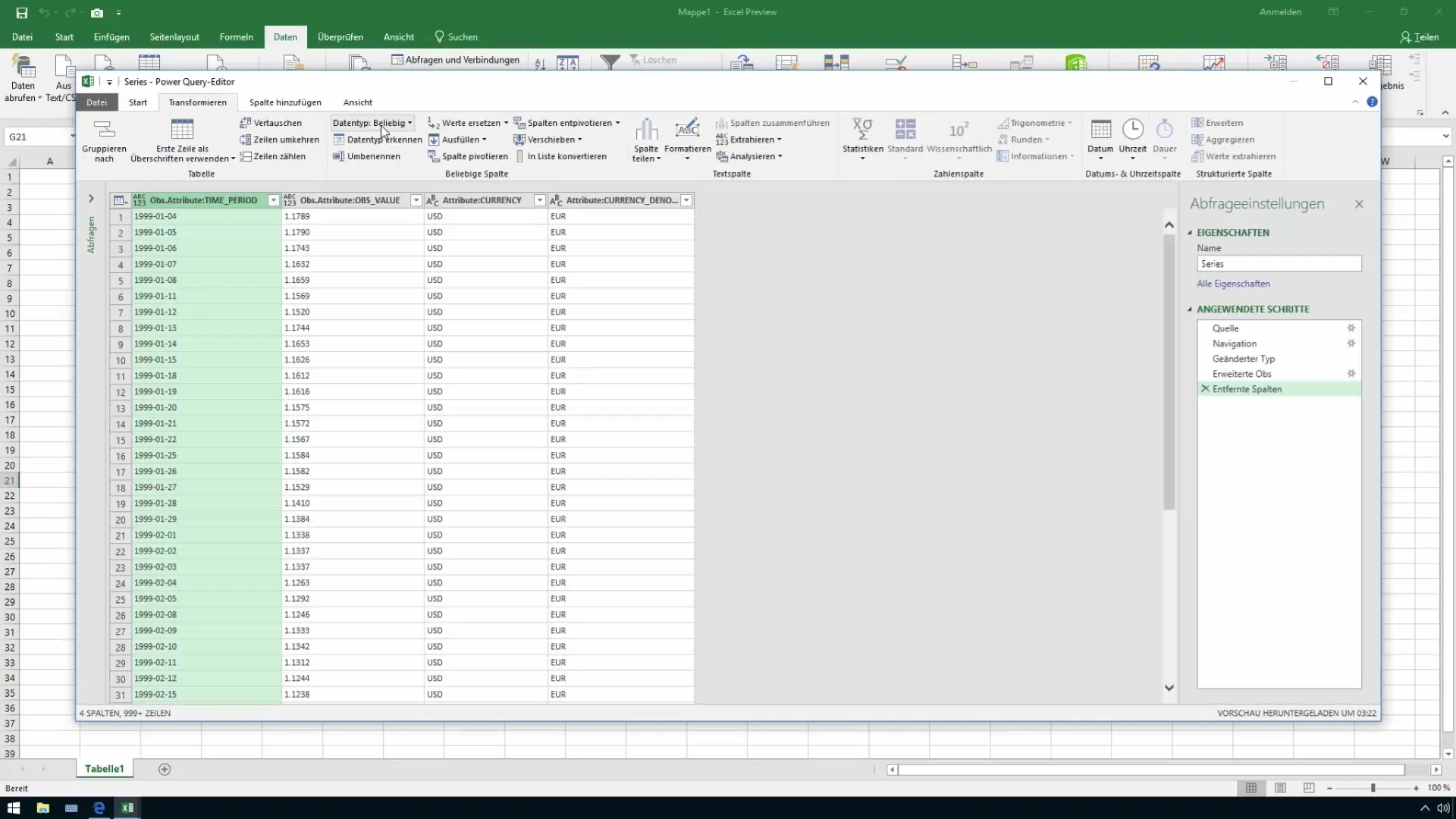Open the Verschieben dropdown
The width and height of the screenshot is (1456, 819).
click(548, 140)
